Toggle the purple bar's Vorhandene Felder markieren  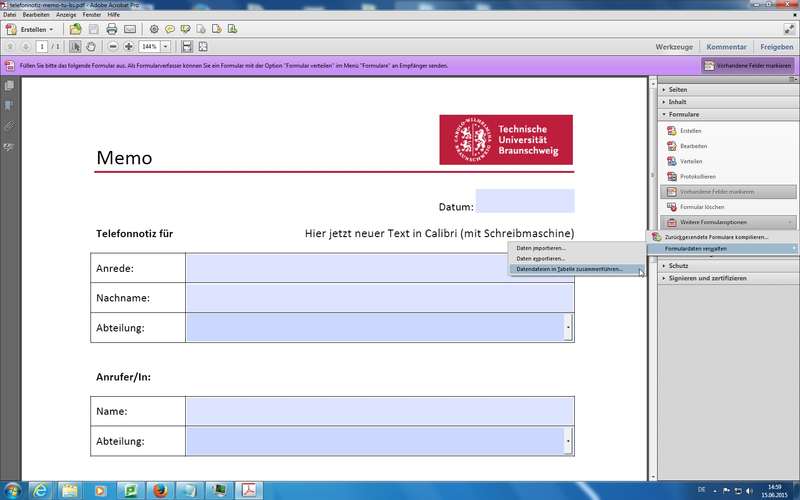coord(748,66)
